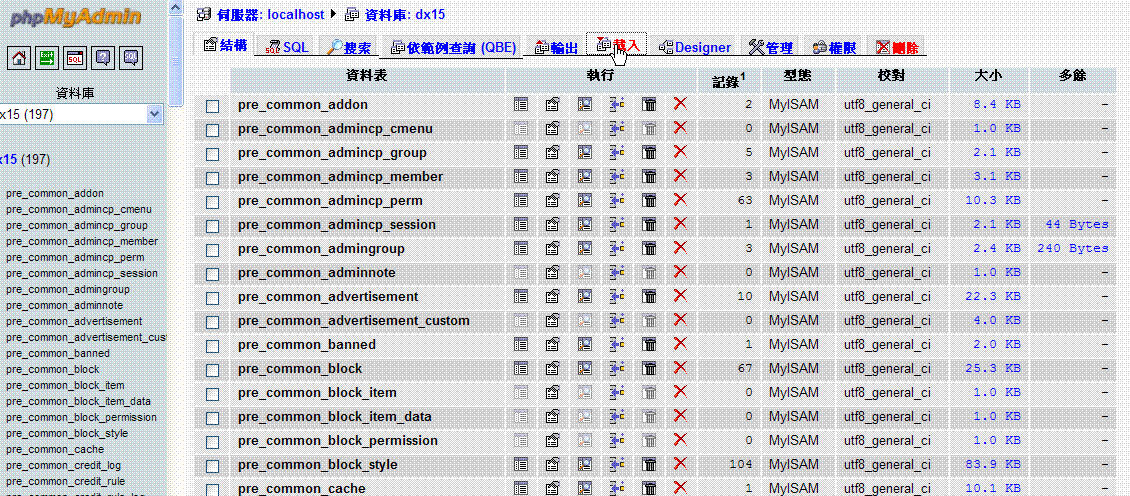Click the green Exit logout icon
Image resolution: width=1130 pixels, height=496 pixels.
pos(48,58)
